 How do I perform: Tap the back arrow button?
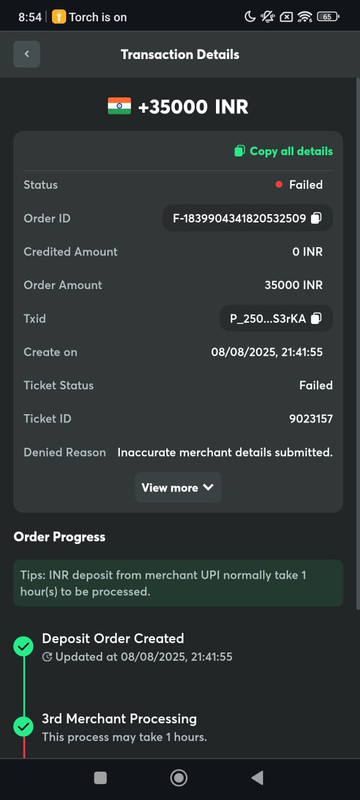(x=27, y=54)
